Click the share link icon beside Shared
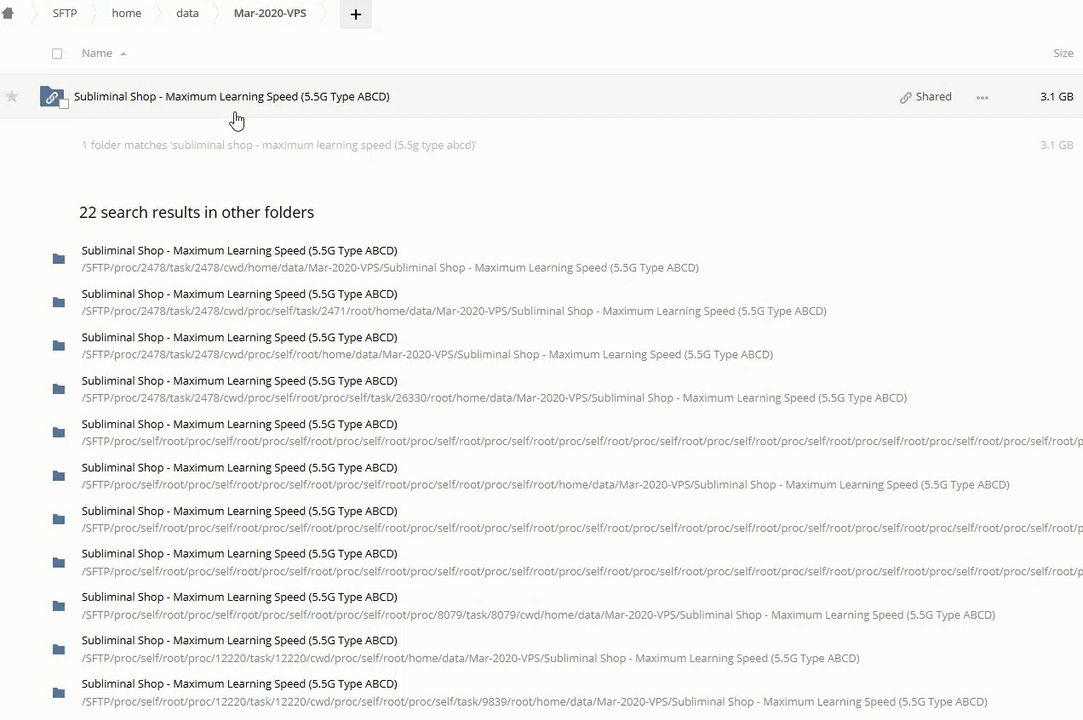1083x720 pixels. pos(905,97)
